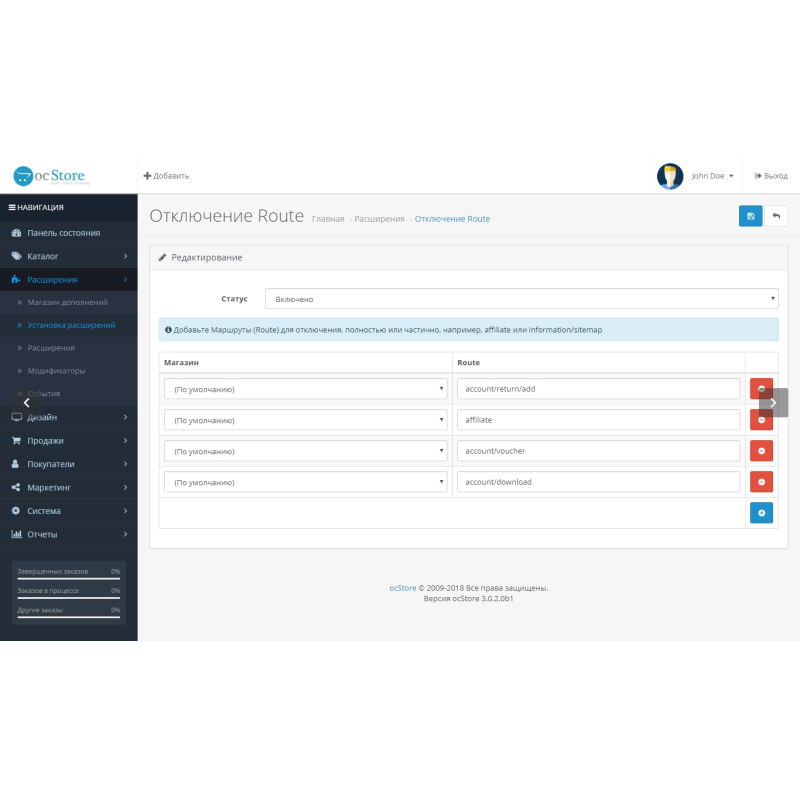
Task: Click the back arrow button near save
Action: click(x=778, y=216)
